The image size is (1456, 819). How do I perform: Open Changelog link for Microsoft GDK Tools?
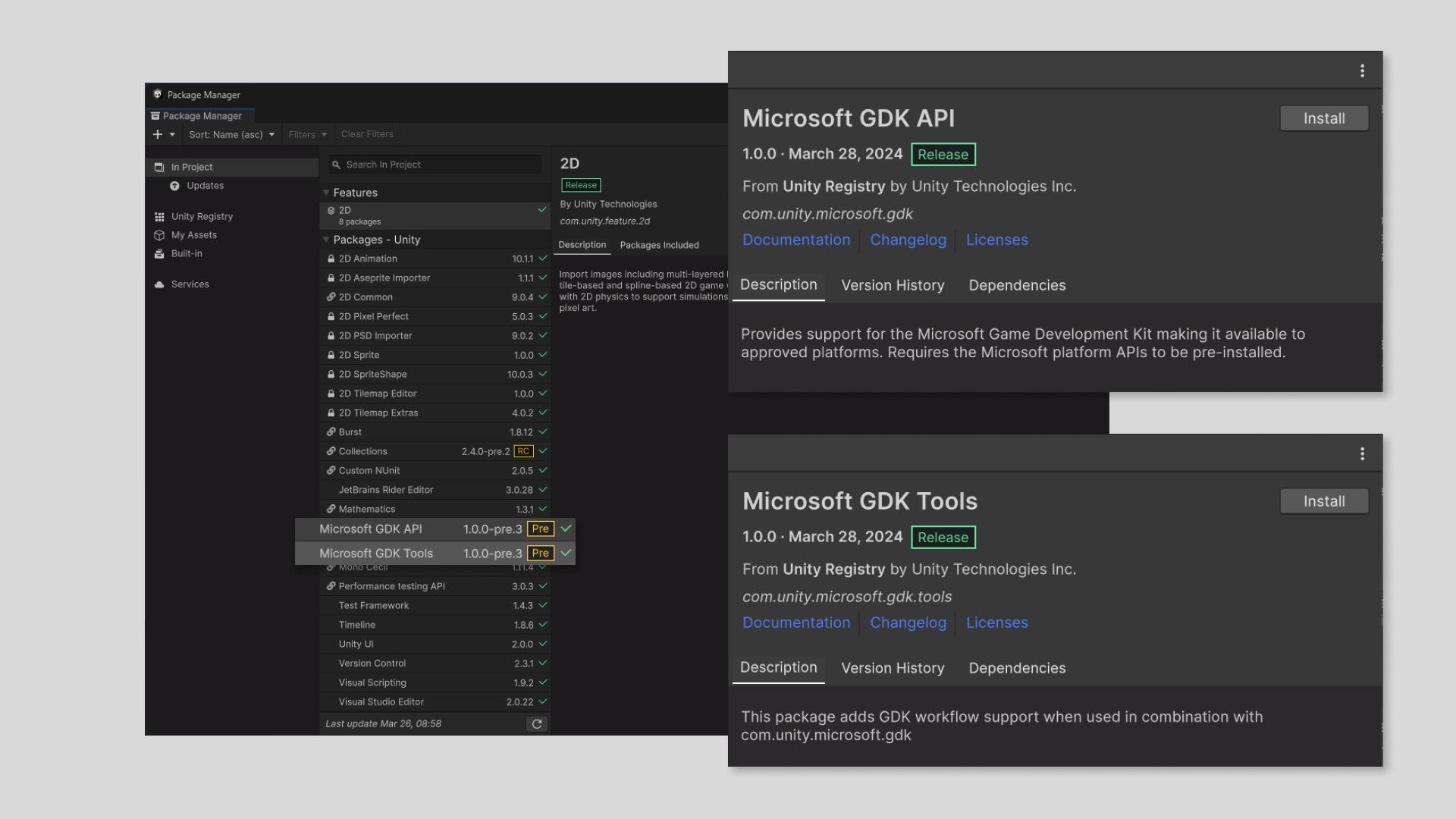pyautogui.click(x=908, y=623)
